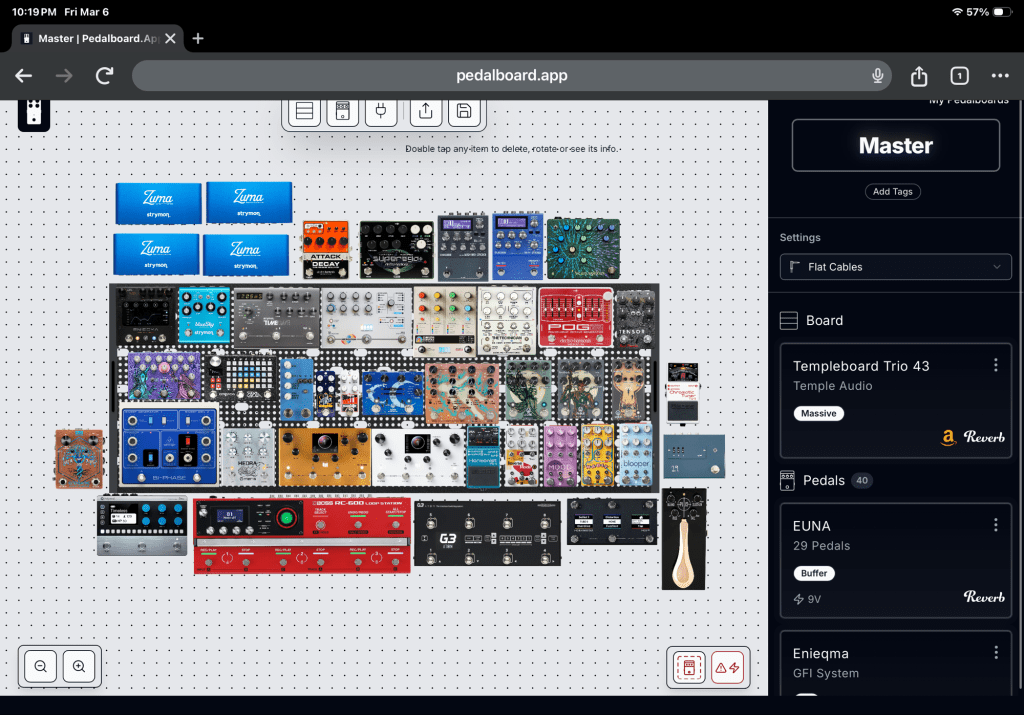Click the pedalboard.app logo icon
The height and width of the screenshot is (715, 1024).
coord(34,114)
